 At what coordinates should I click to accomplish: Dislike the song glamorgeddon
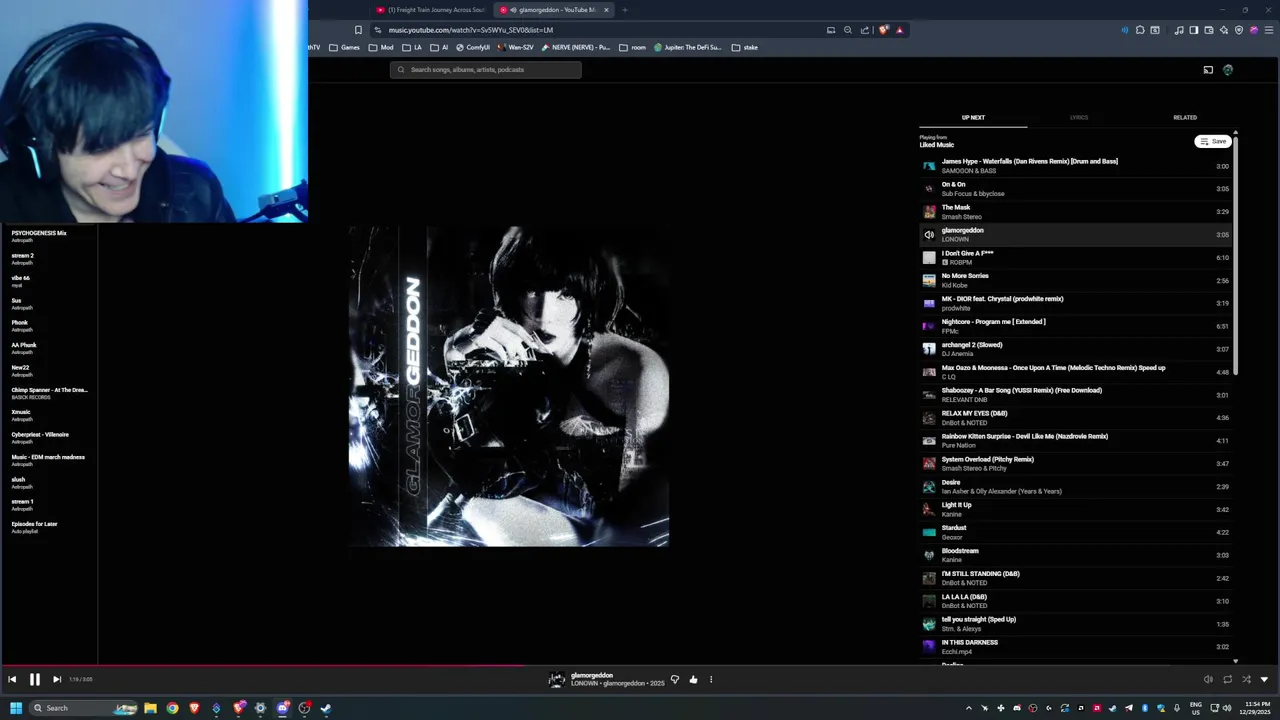click(675, 679)
